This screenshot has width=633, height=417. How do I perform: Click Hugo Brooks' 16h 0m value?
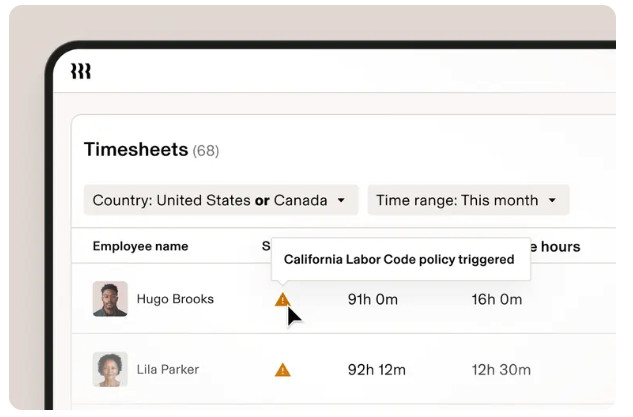(x=497, y=300)
